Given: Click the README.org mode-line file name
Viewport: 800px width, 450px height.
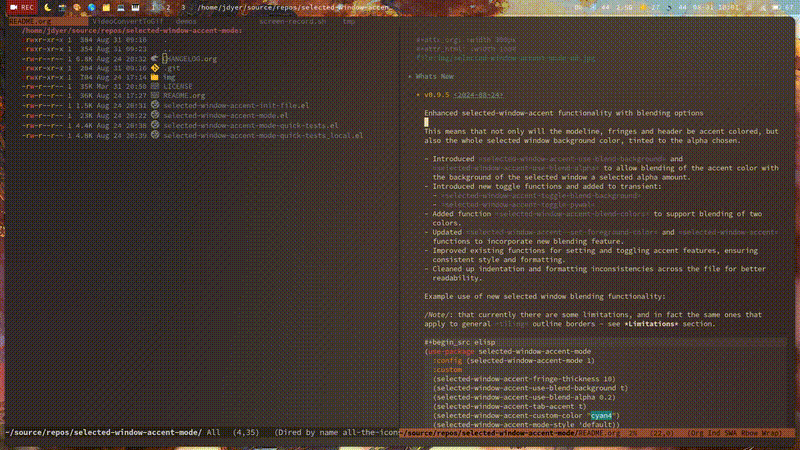Looking at the screenshot, I should click(599, 433).
